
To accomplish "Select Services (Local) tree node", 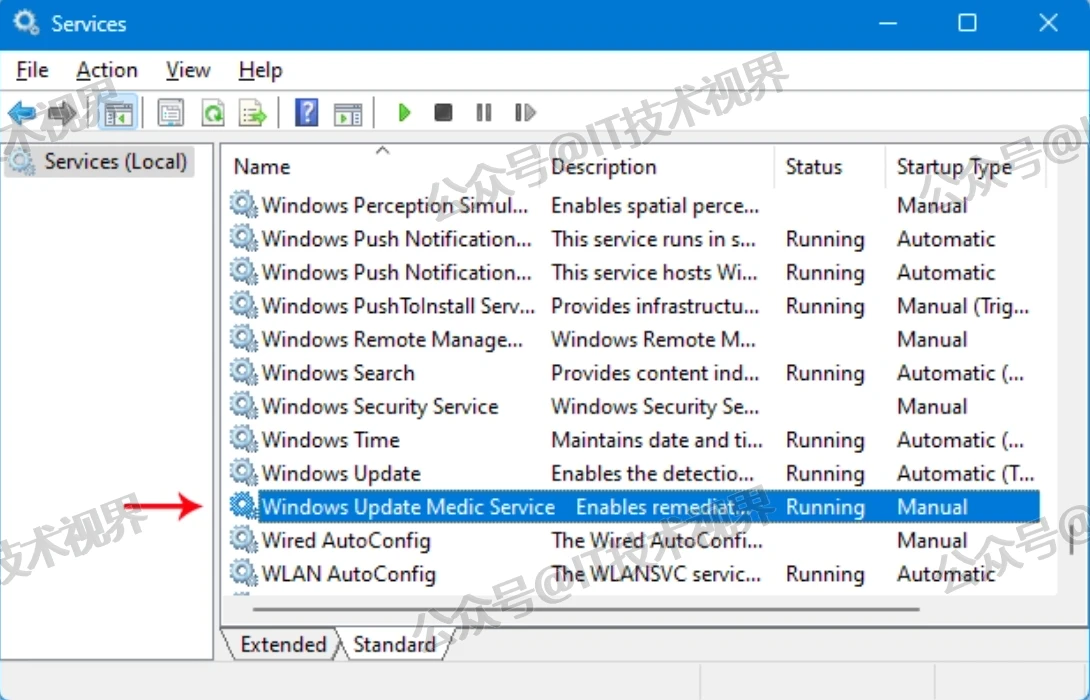I will [x=99, y=162].
